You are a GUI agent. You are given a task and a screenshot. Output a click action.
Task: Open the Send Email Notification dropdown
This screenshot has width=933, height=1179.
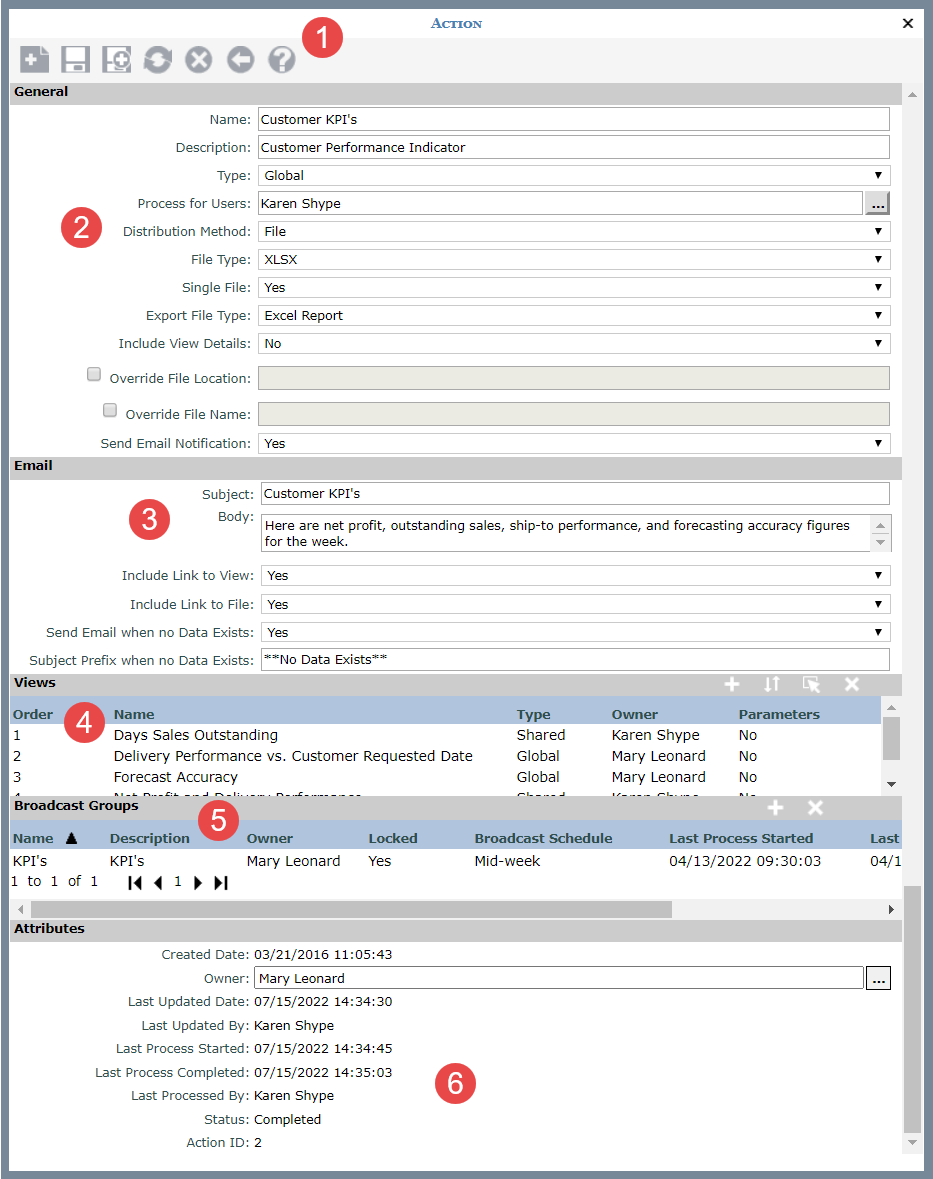point(574,444)
